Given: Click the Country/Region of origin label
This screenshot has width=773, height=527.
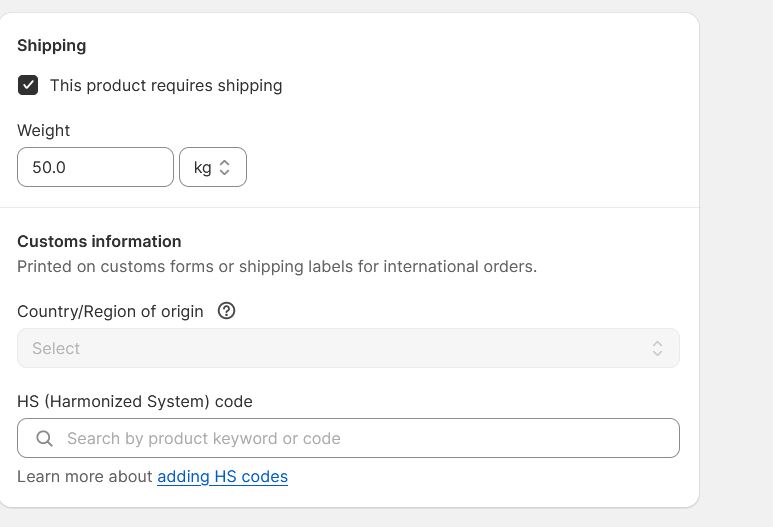Looking at the screenshot, I should click(x=110, y=312).
